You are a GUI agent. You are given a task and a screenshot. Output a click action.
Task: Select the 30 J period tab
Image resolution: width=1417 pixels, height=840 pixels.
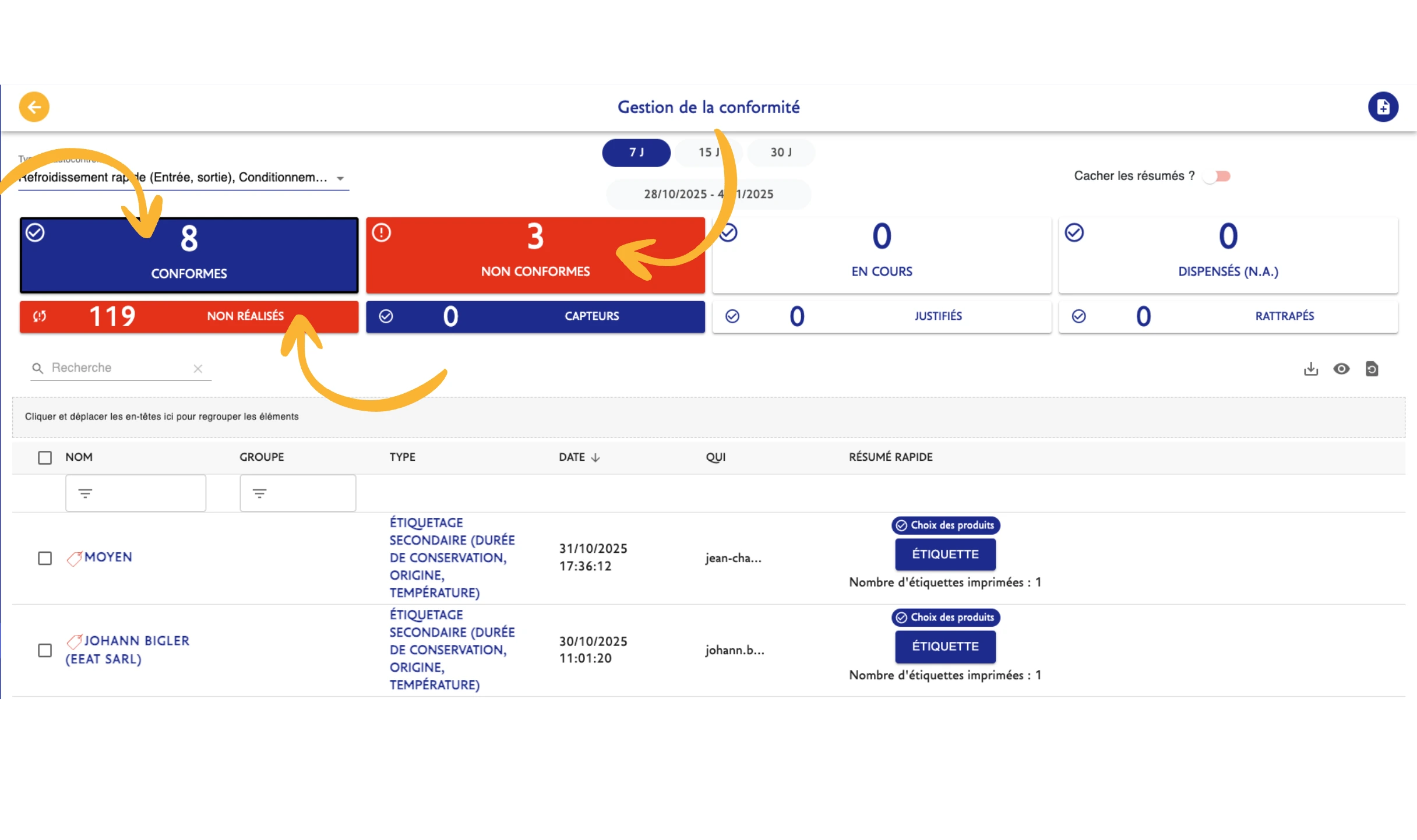(x=781, y=153)
